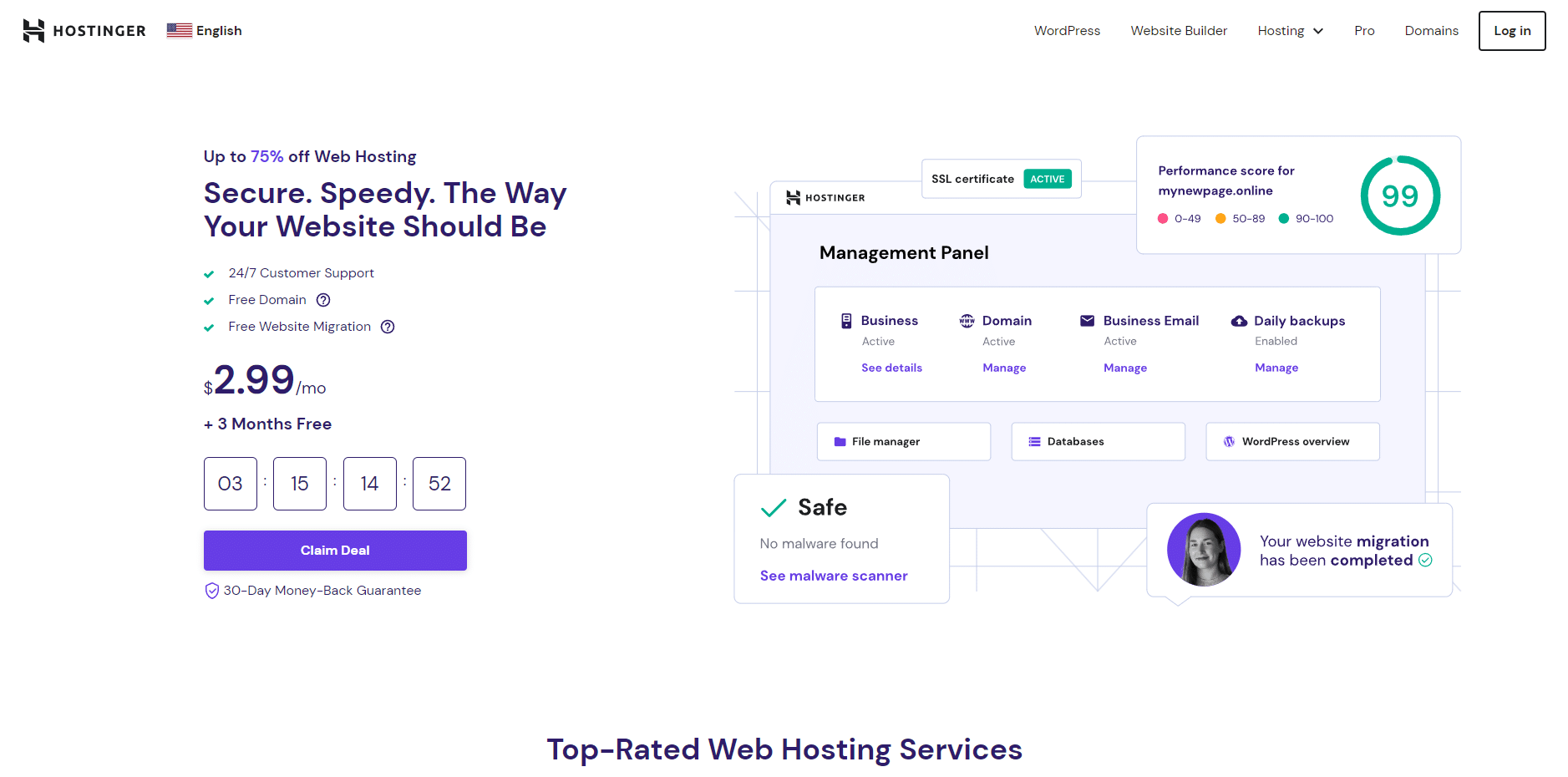Click the green 90-100 legend dot
Screen dimensions: 1568x777
pyautogui.click(x=1284, y=219)
